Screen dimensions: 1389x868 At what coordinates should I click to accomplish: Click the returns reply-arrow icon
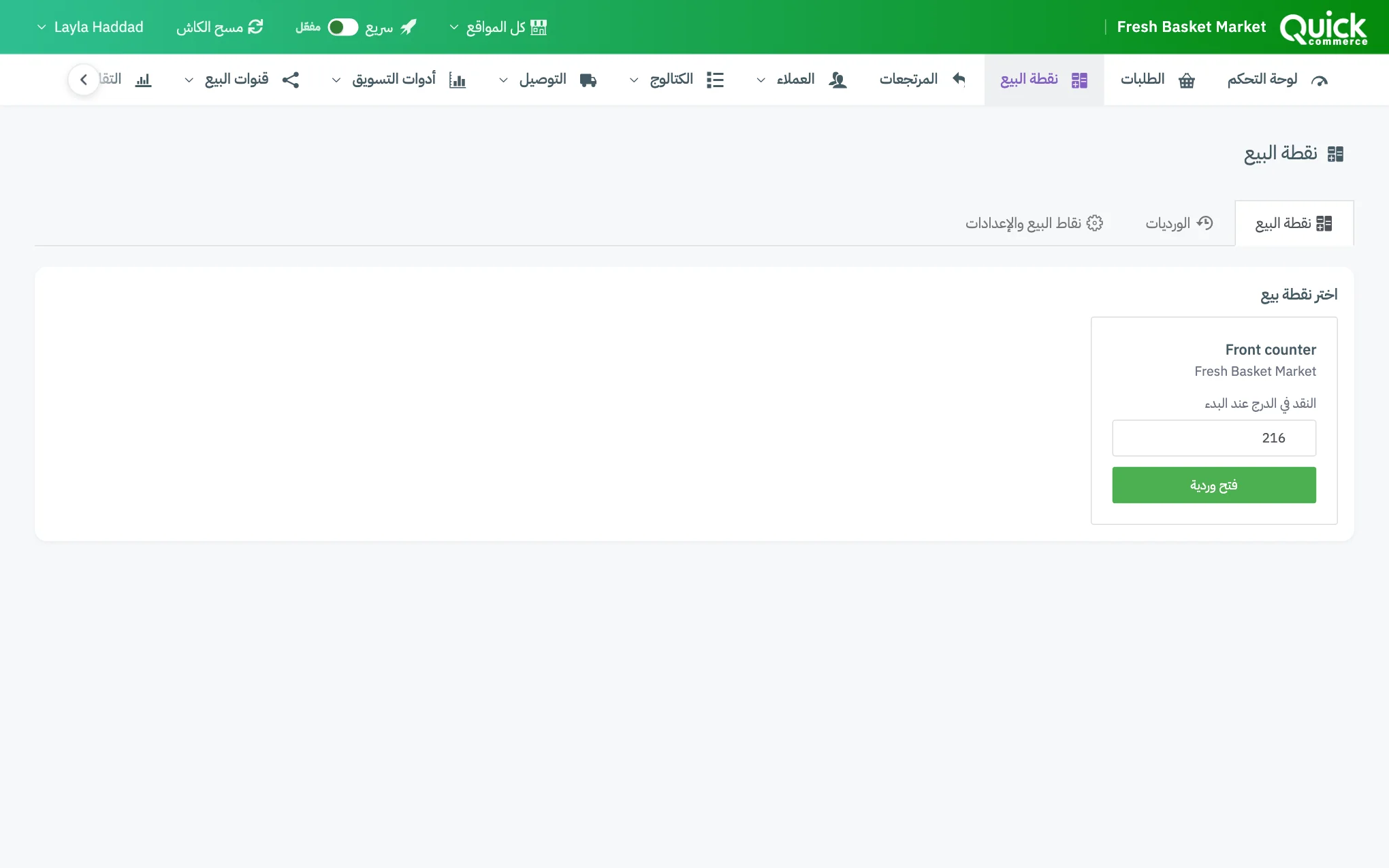pos(959,80)
